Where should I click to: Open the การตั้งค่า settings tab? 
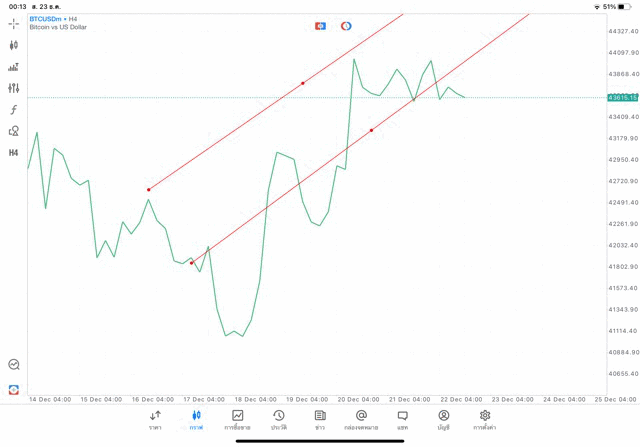(485, 419)
